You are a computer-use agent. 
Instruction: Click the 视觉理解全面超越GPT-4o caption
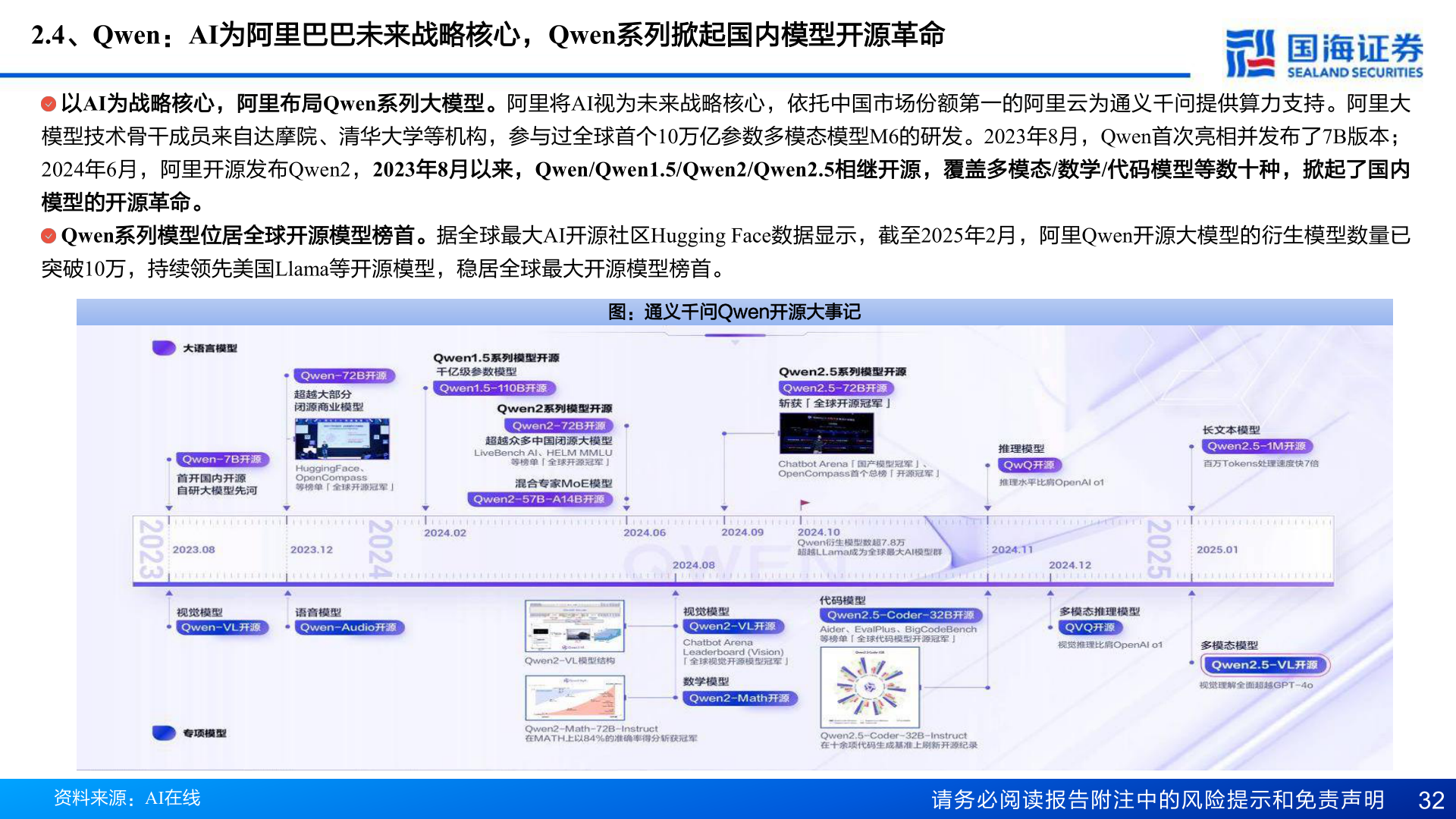(1256, 685)
